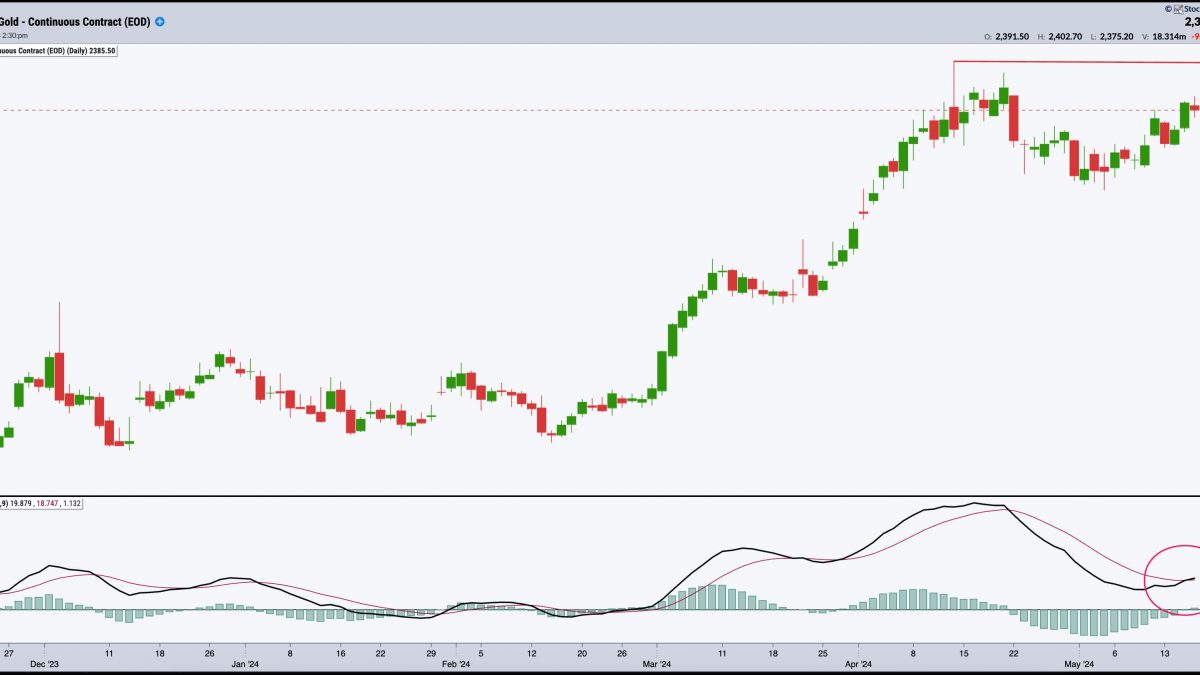Click the small chart logo icon after the copyright symbol
Screen dimensions: 1200x675
[1179, 8]
